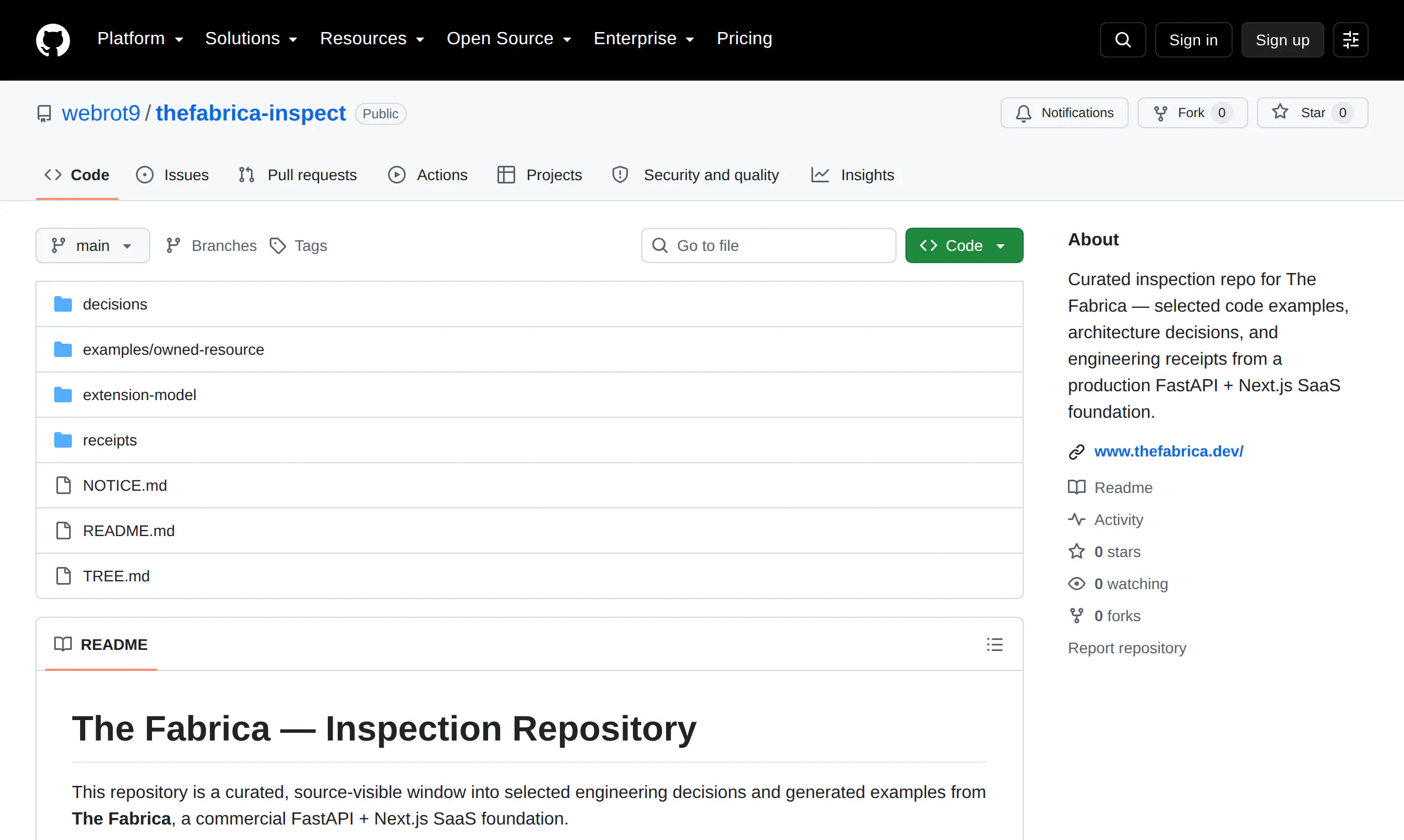Click the fork icon in Fork button

point(1161,113)
